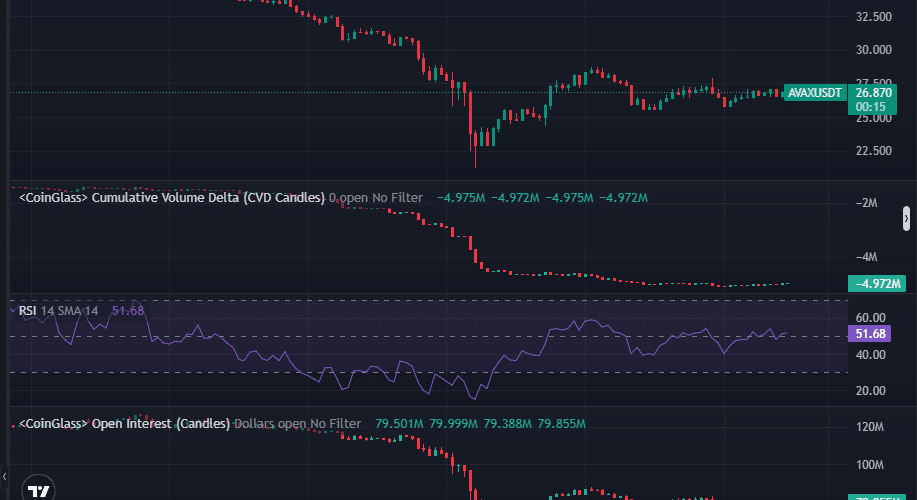Click the -4.972M CVD axis value tag
917x500 pixels.
pyautogui.click(x=875, y=284)
